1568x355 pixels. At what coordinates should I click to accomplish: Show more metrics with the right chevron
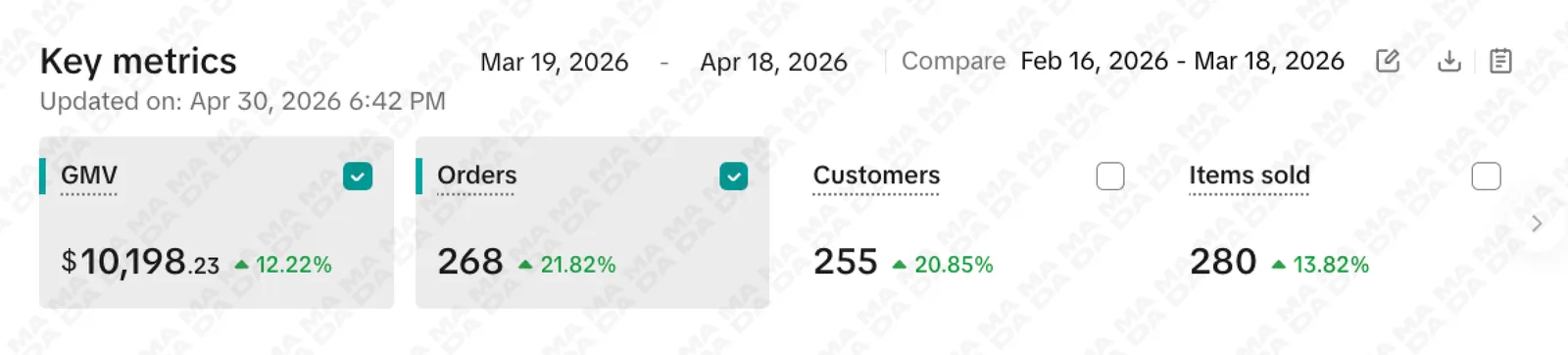[1537, 224]
